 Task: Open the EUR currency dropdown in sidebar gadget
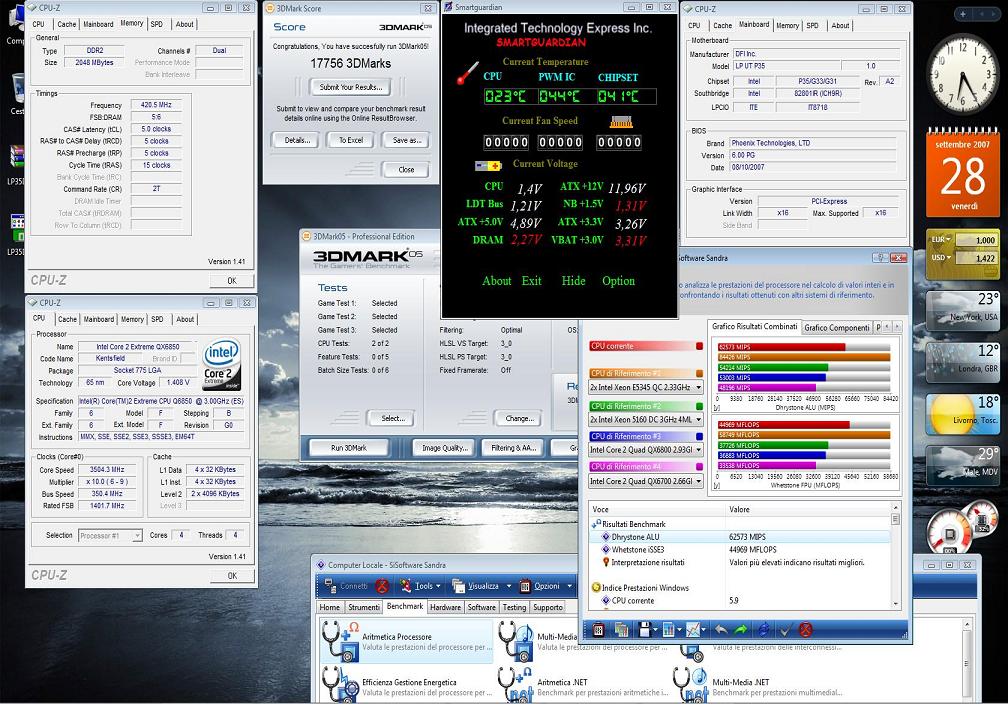point(940,240)
